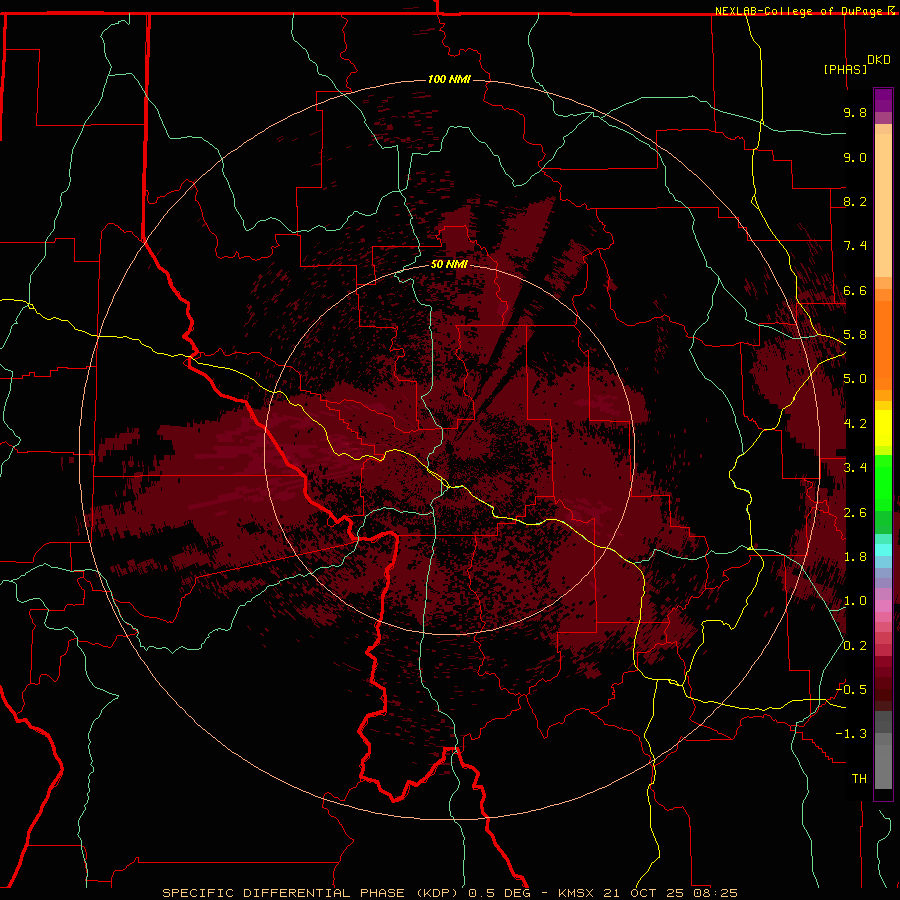Pick the gray segment at the color bar bottom

(883, 766)
